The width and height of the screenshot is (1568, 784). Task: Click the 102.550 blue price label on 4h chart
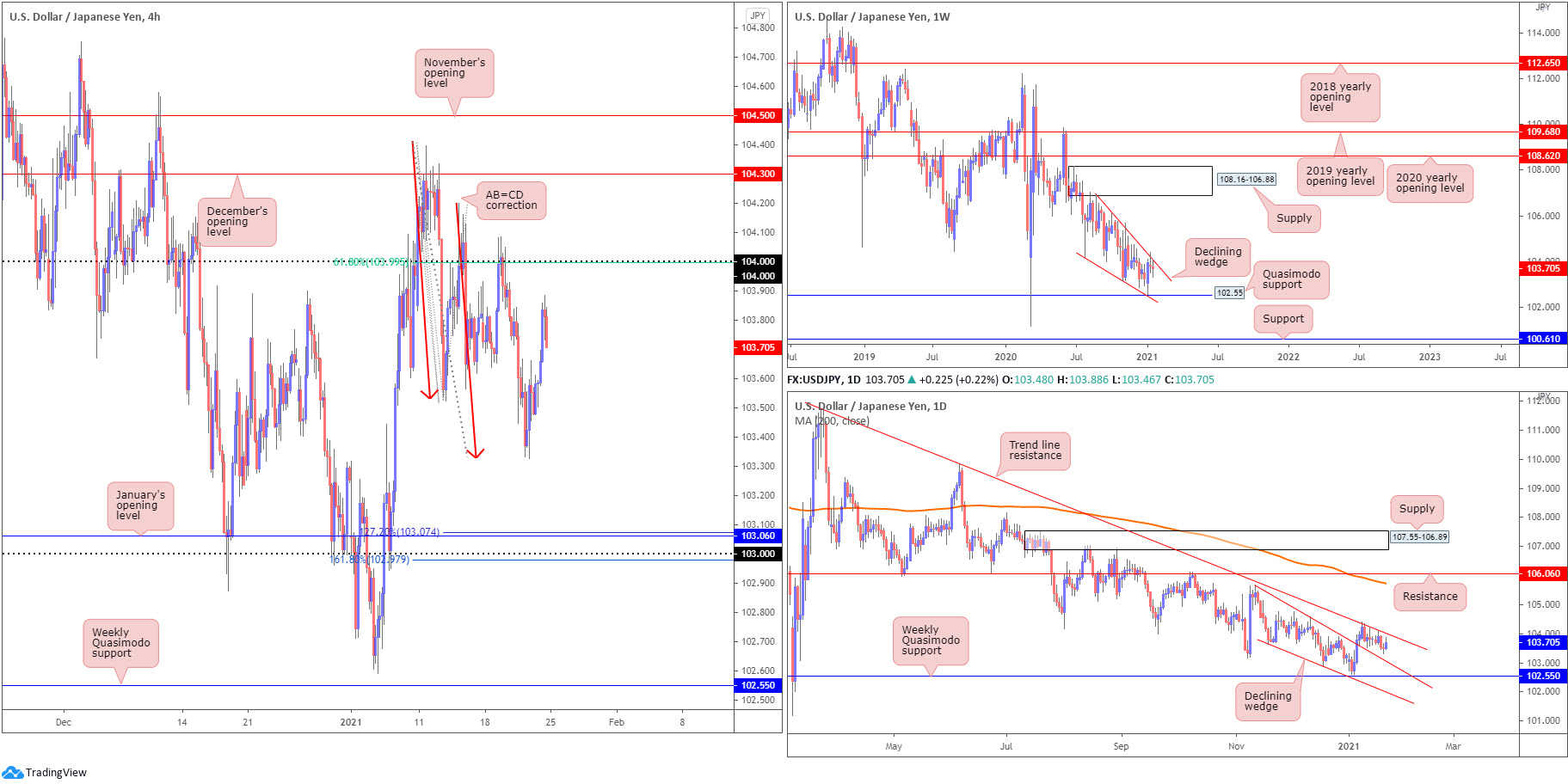[758, 685]
